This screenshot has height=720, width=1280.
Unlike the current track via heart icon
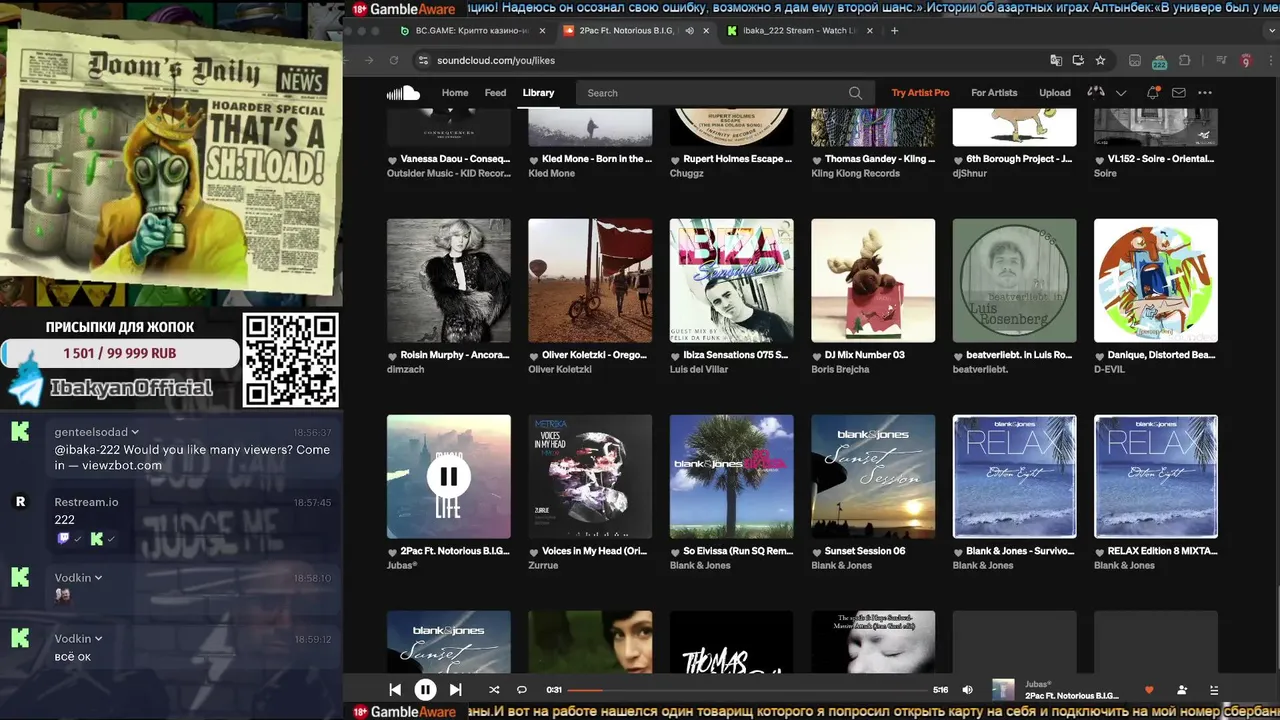click(1149, 690)
